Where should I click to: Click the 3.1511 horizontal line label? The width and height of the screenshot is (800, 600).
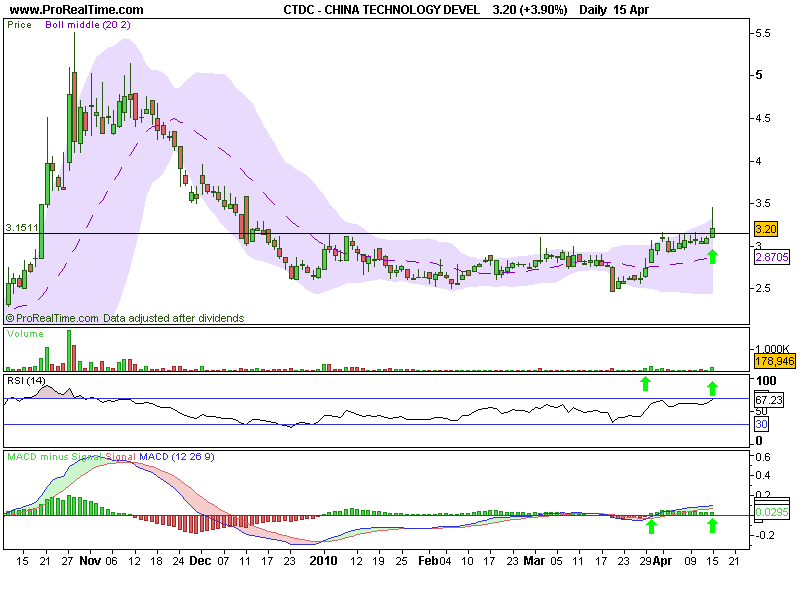(22, 228)
